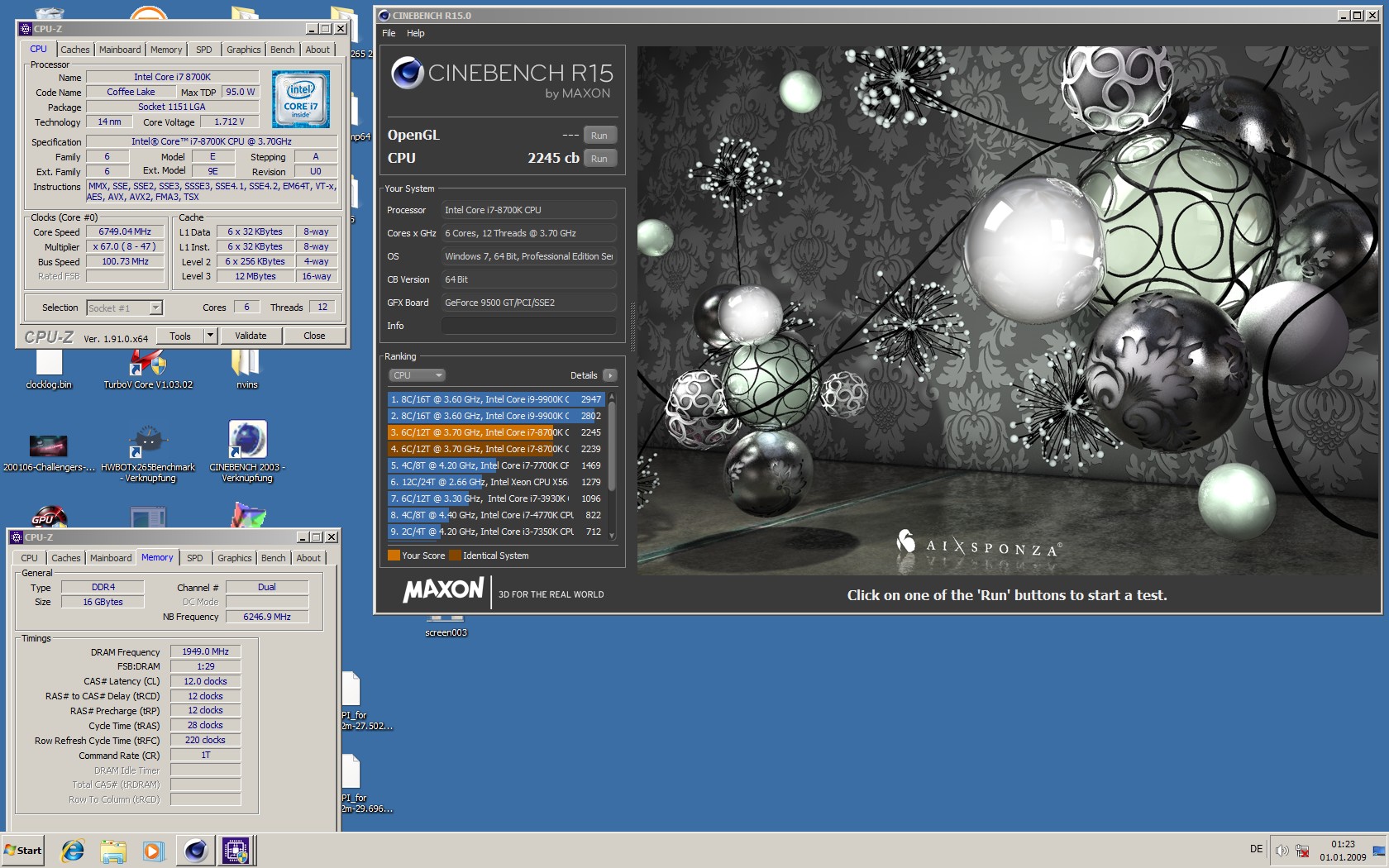Click the Cinebench R15 logo sphere
1389x868 pixels.
pos(407,73)
